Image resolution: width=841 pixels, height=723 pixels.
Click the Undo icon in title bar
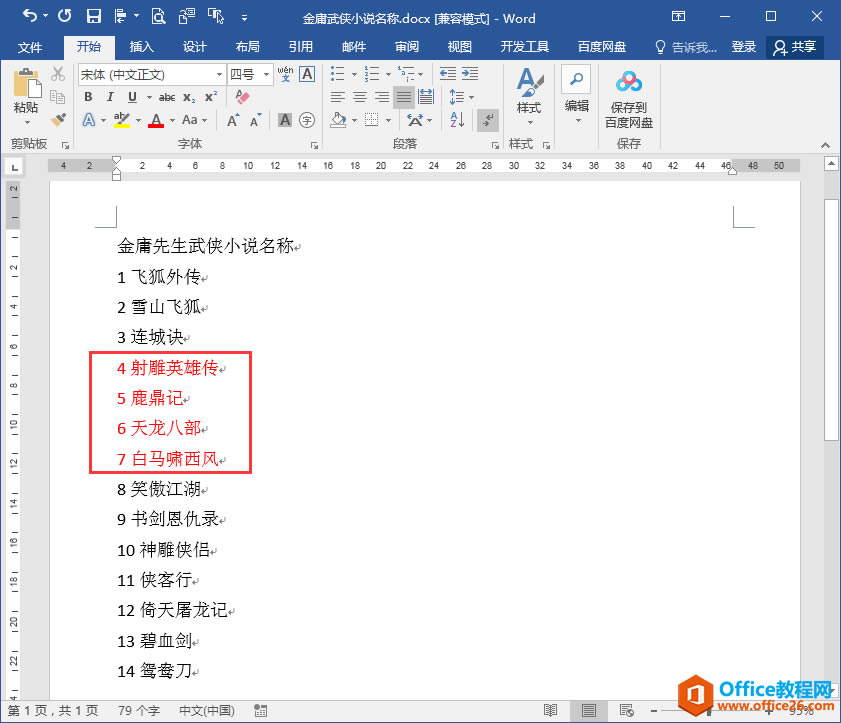[30, 16]
